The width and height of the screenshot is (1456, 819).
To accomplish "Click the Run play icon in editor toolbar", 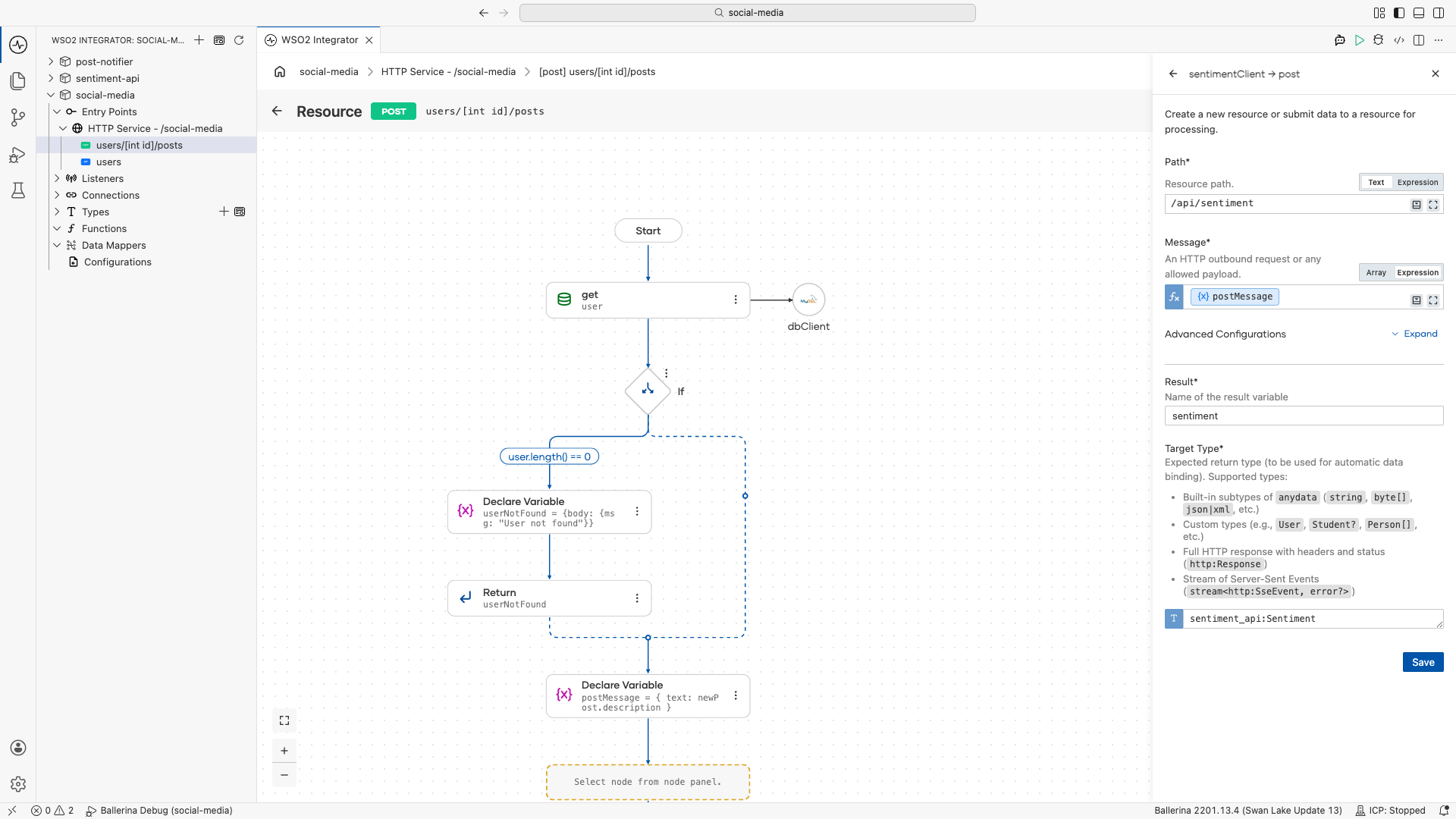I will [x=1360, y=40].
